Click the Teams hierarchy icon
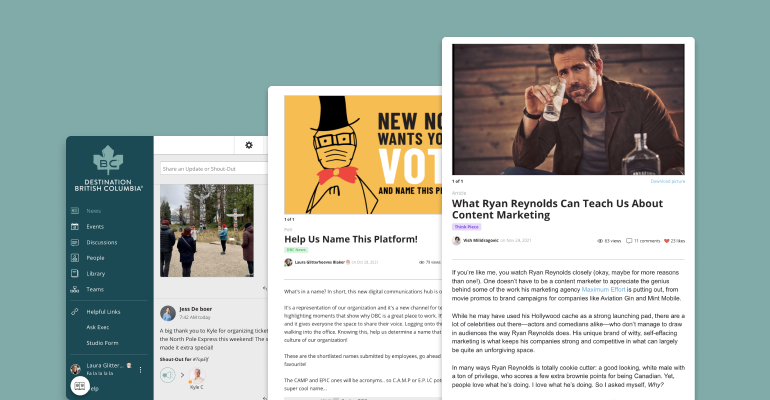Screen dimensions: 770x400 tap(75, 289)
